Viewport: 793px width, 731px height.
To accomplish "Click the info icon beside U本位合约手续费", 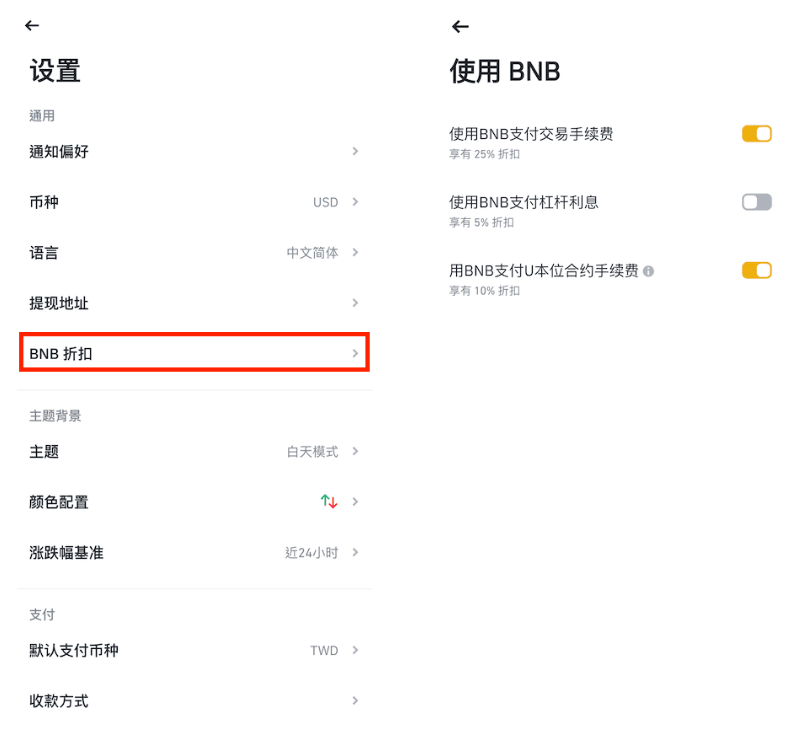I will (x=649, y=271).
